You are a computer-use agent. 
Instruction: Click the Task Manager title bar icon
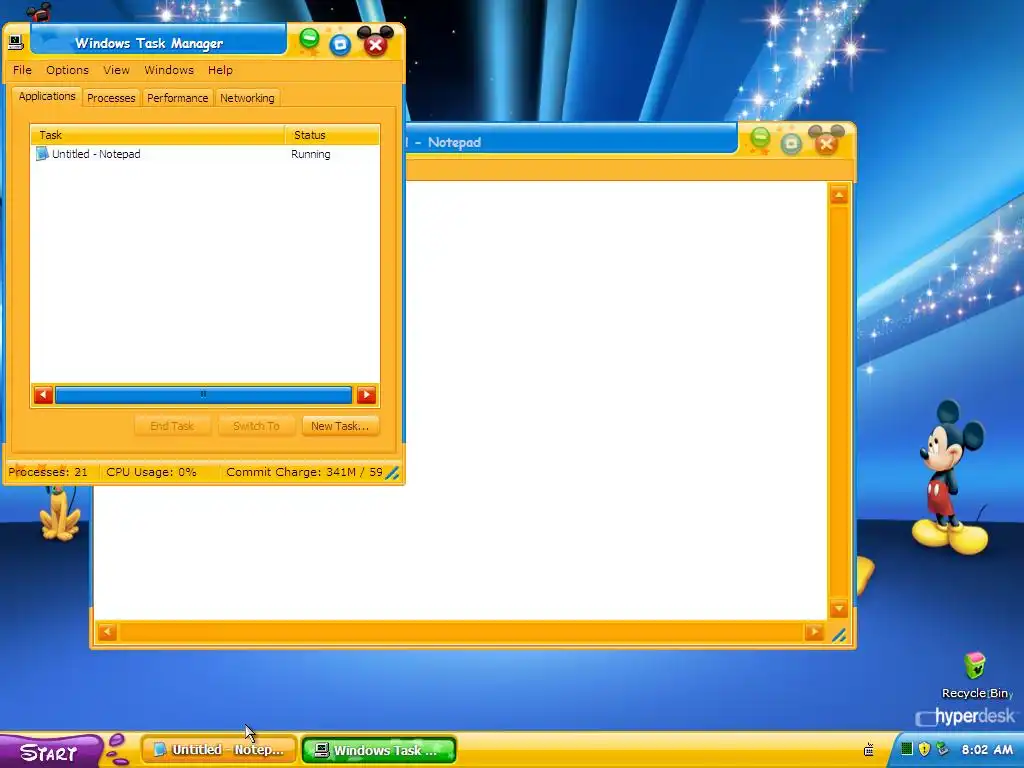click(x=16, y=43)
